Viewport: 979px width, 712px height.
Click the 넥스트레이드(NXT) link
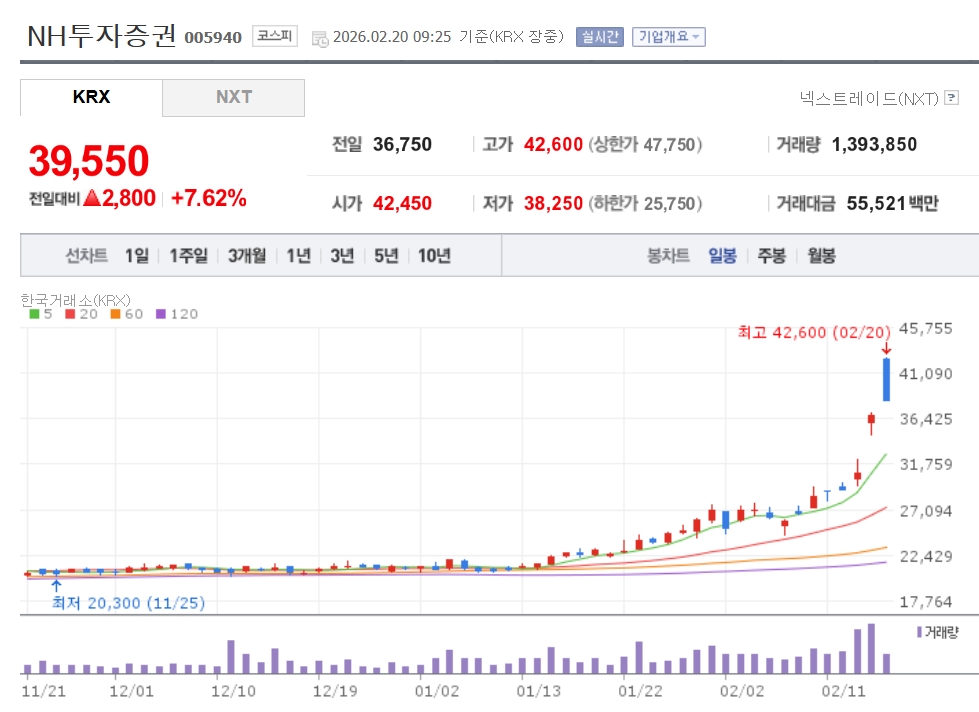pyautogui.click(x=869, y=99)
